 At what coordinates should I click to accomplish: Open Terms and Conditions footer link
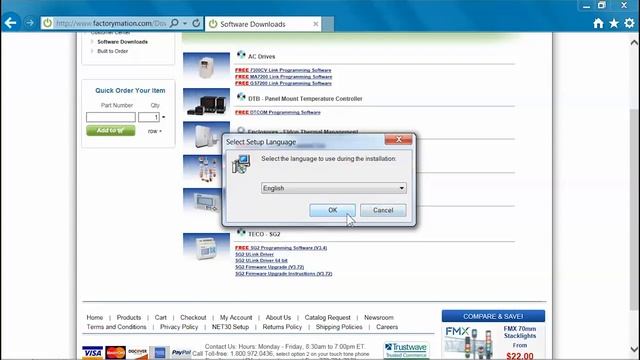[116, 327]
